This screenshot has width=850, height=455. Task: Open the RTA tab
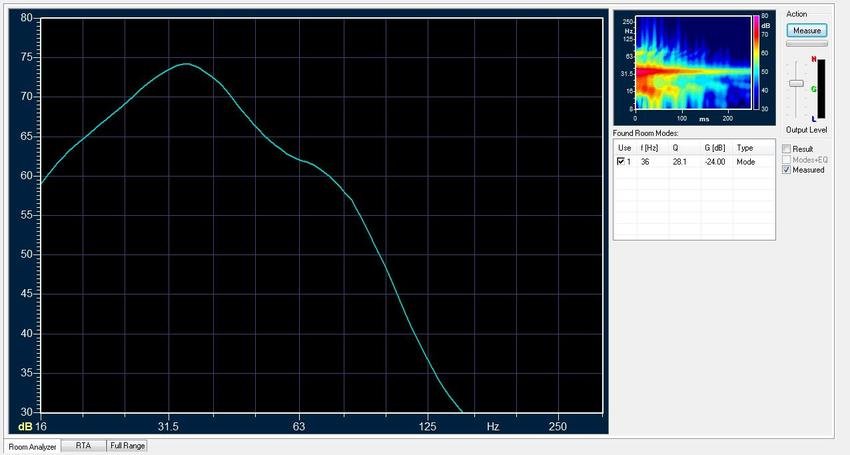83,446
